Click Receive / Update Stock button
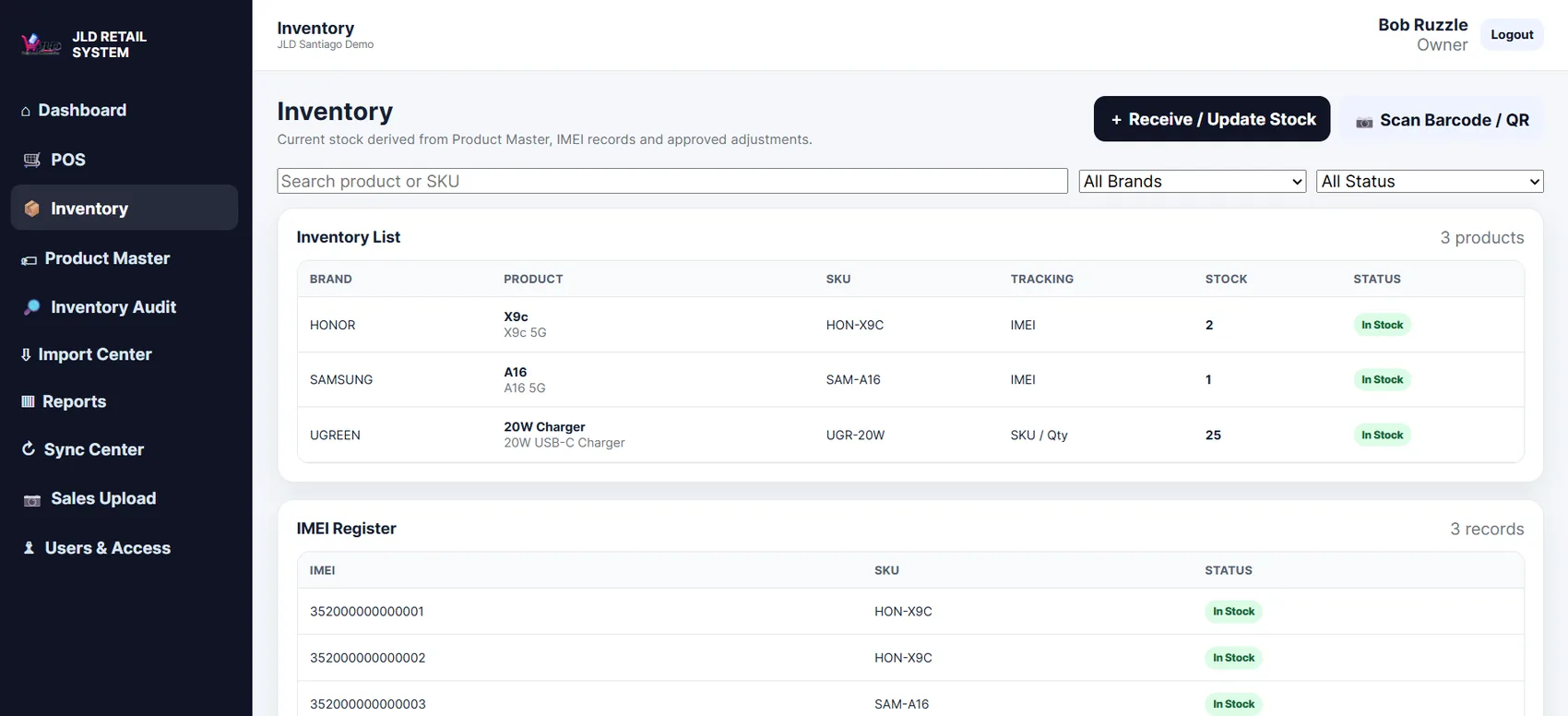Screen dimensions: 1568x716 click(x=1212, y=119)
